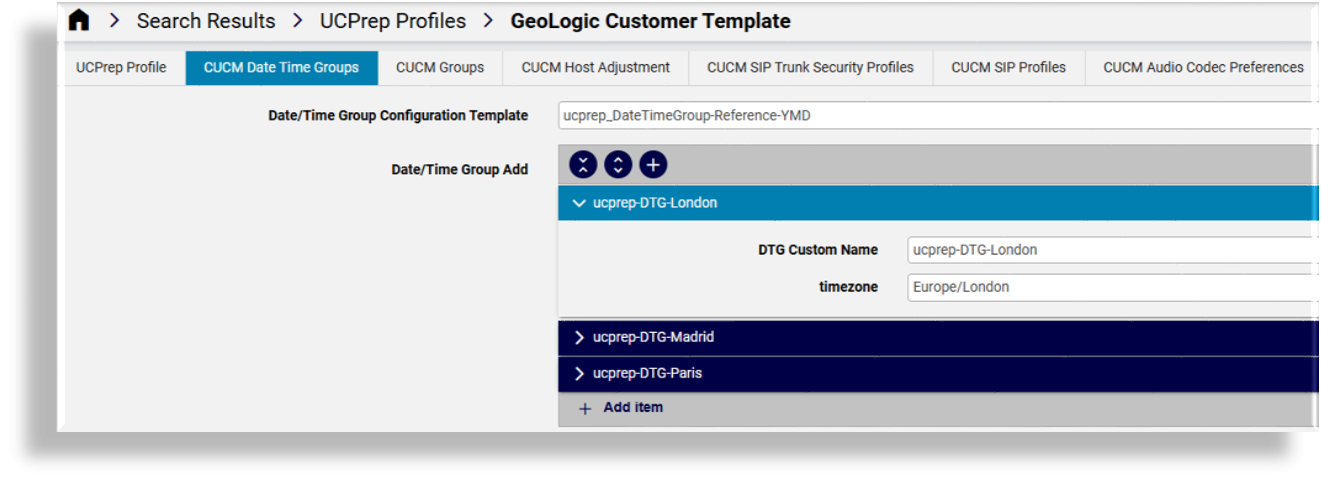Navigate to UCPrep Profiles breadcrumb
The image size is (1321, 483).
coord(393,21)
